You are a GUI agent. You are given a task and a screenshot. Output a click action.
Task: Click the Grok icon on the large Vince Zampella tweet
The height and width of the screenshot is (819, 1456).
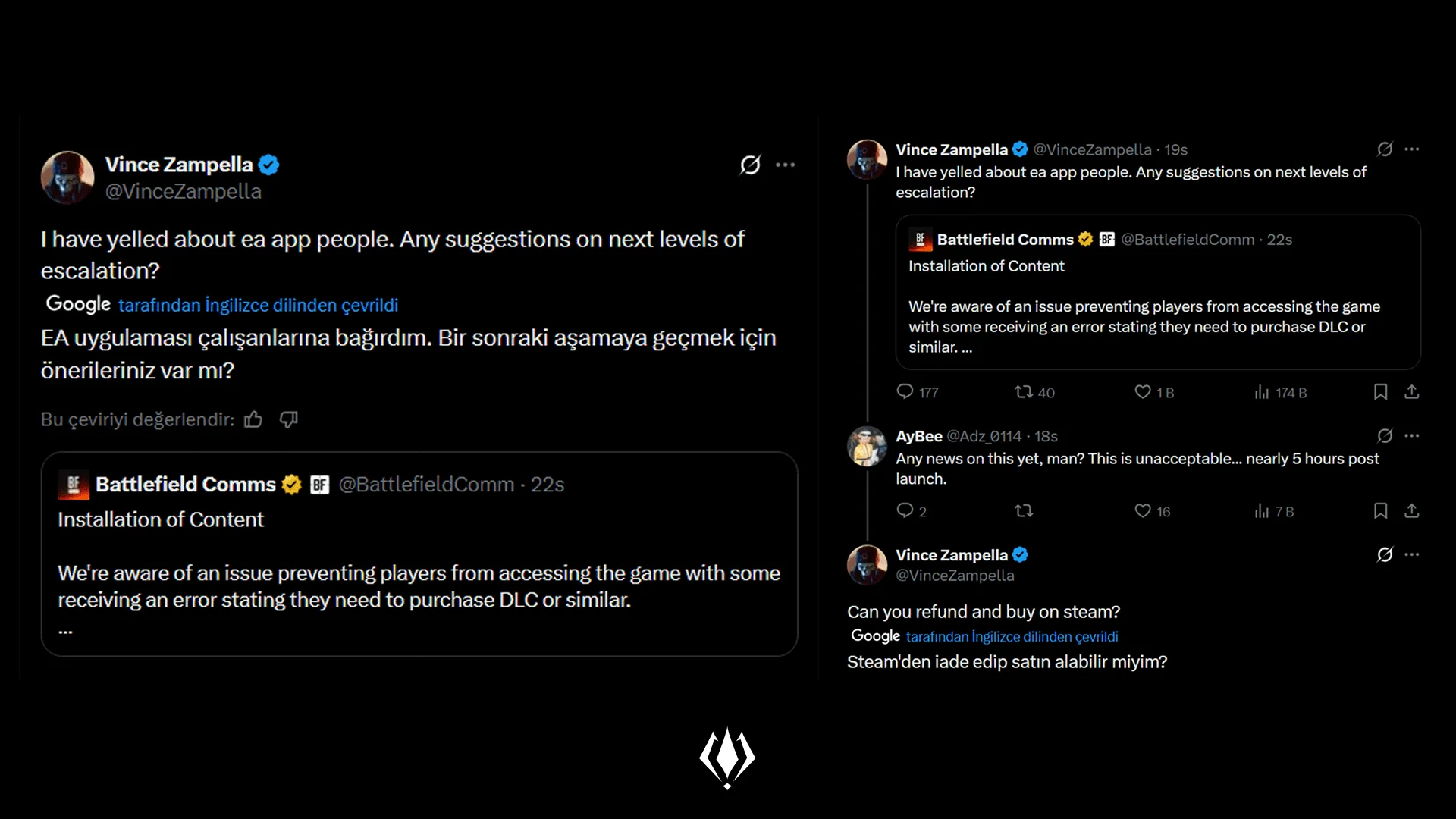click(x=750, y=165)
